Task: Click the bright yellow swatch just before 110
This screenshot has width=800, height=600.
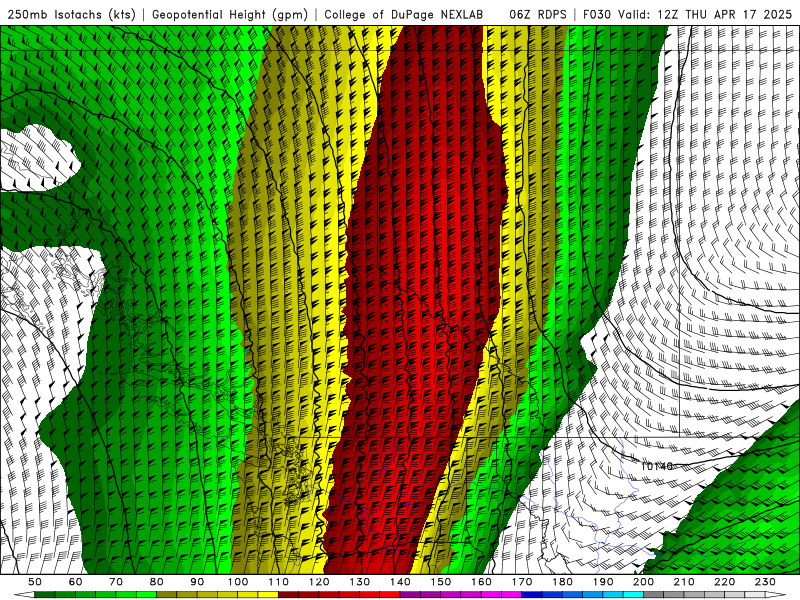Action: (268, 595)
